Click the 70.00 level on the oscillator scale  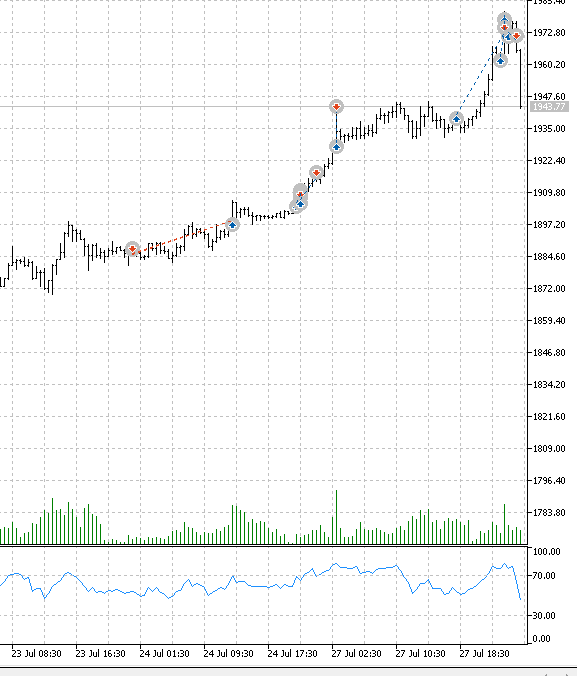(545, 576)
